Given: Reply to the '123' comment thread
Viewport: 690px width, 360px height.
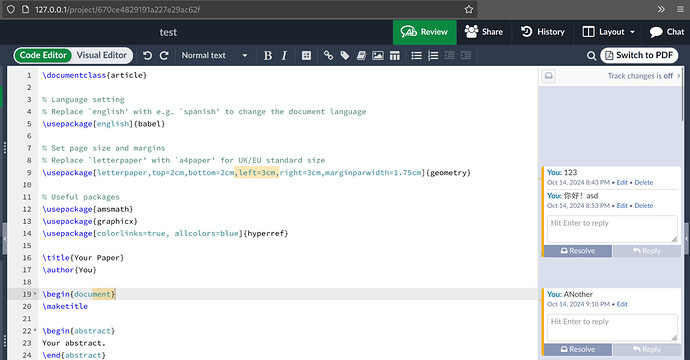Looking at the screenshot, I should point(646,251).
